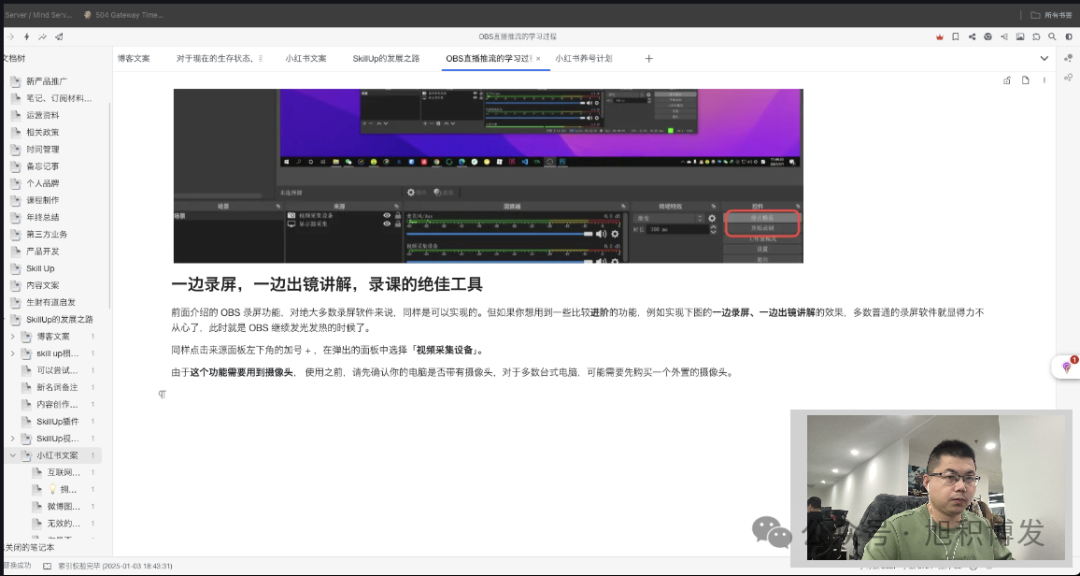The height and width of the screenshot is (576, 1080).
Task: Click the plus button to add new tab
Action: tap(648, 58)
